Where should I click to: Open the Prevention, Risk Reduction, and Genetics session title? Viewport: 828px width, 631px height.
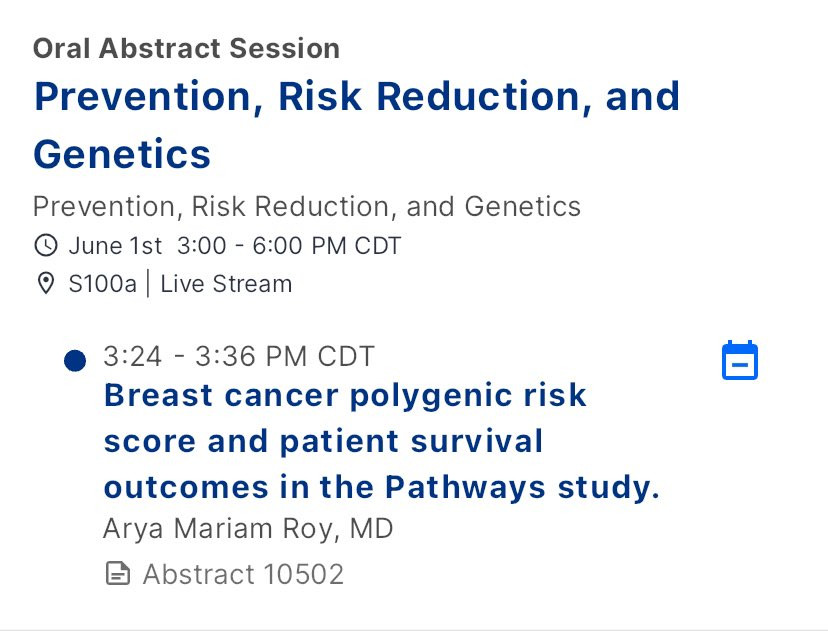[356, 125]
